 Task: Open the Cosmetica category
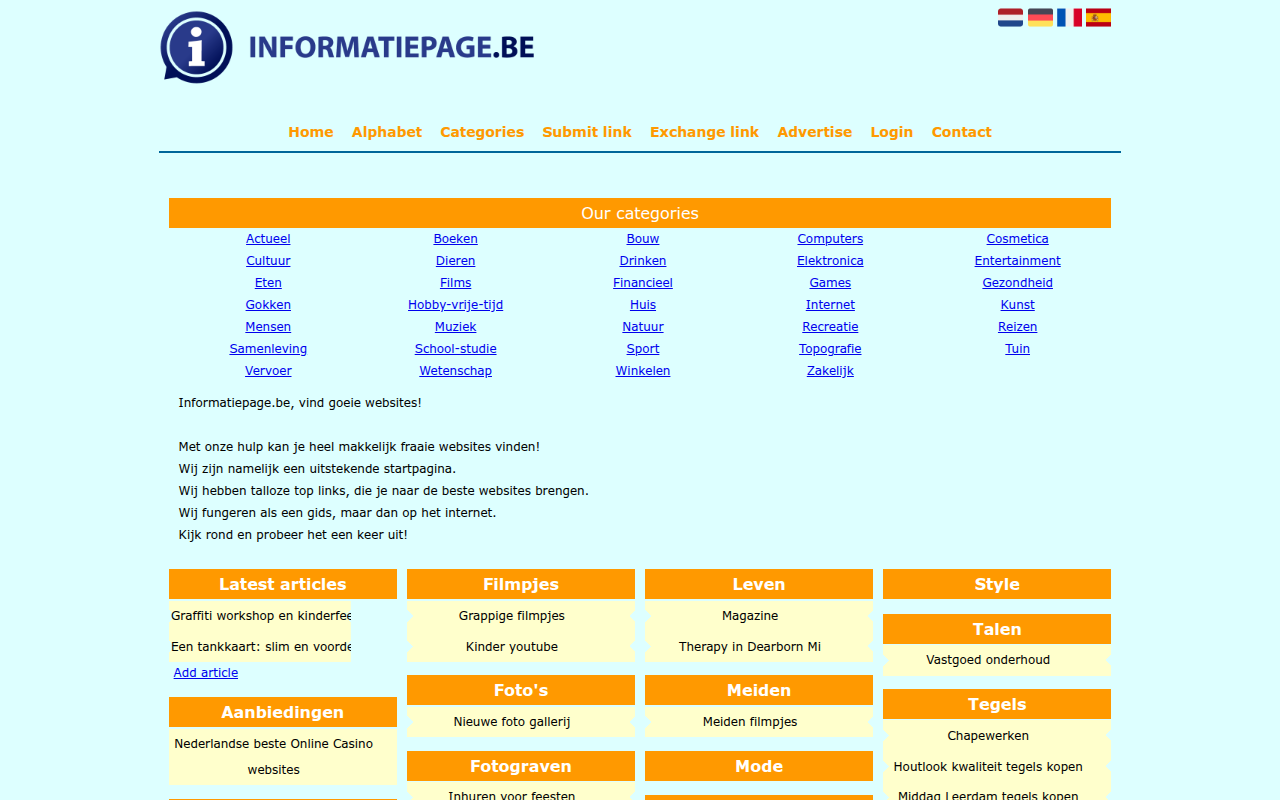(1018, 239)
